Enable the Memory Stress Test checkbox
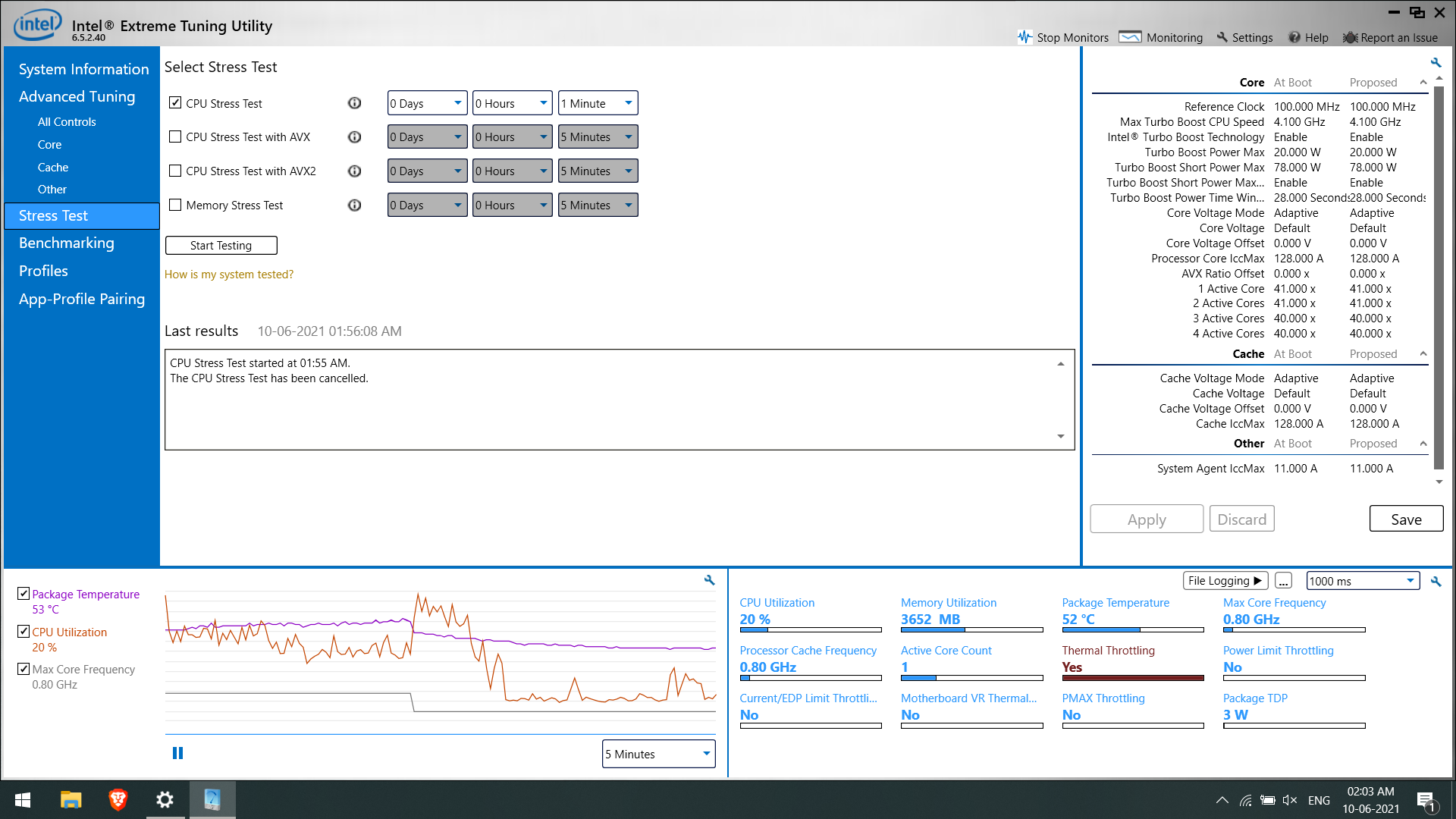 click(175, 205)
